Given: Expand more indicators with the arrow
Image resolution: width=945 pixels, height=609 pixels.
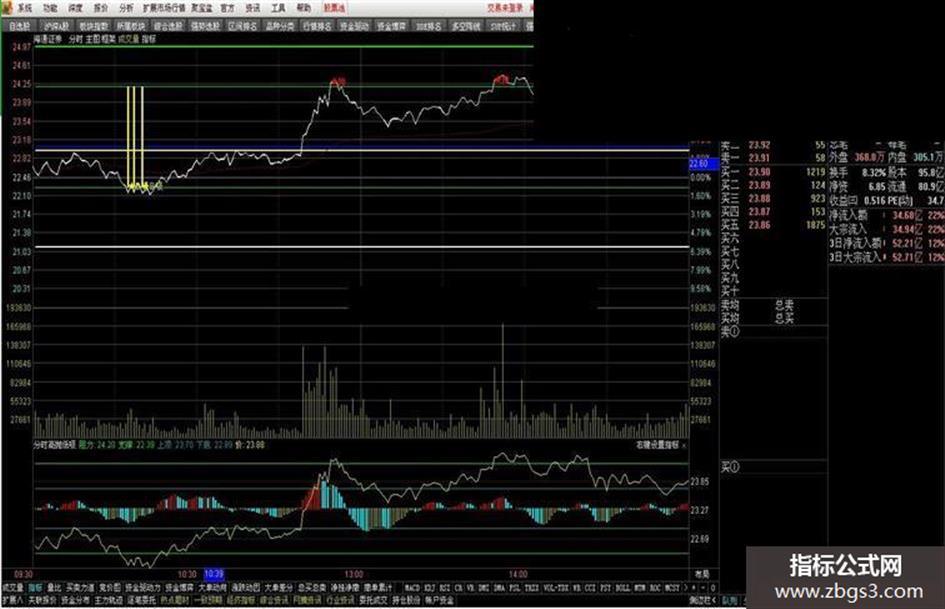Looking at the screenshot, I should click(685, 588).
